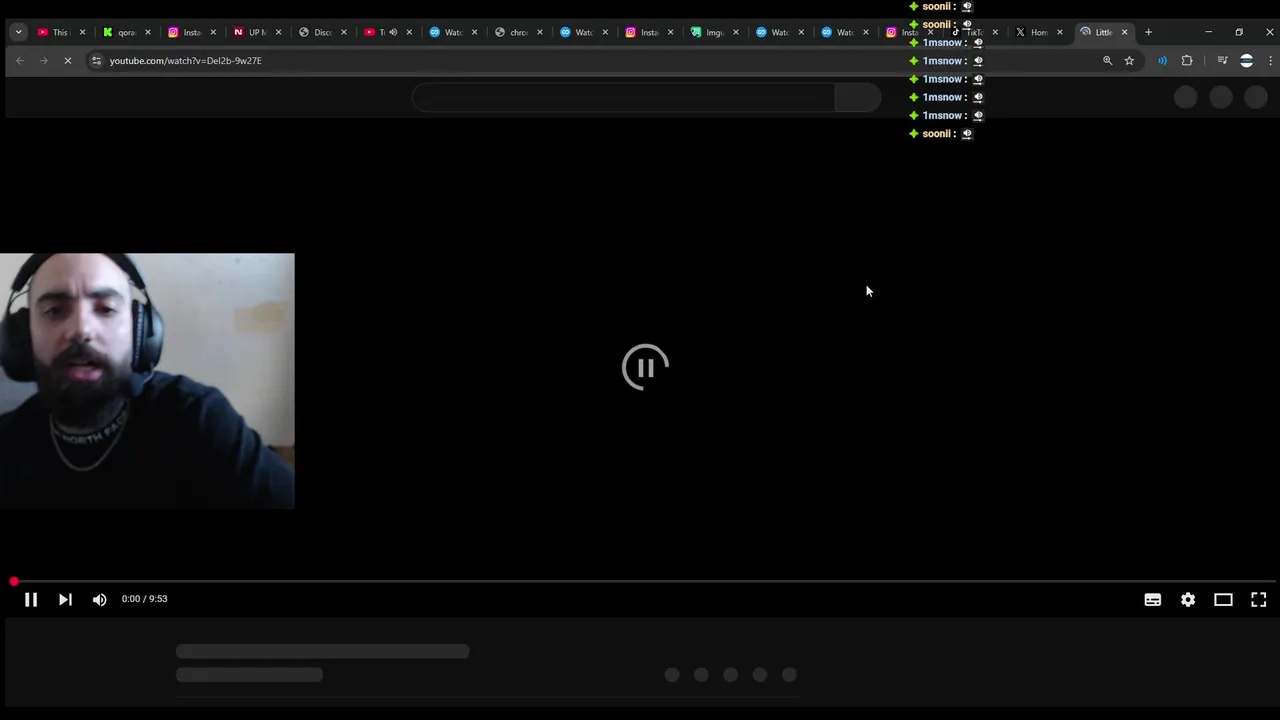Bookmark this page with the star

click(x=1129, y=61)
